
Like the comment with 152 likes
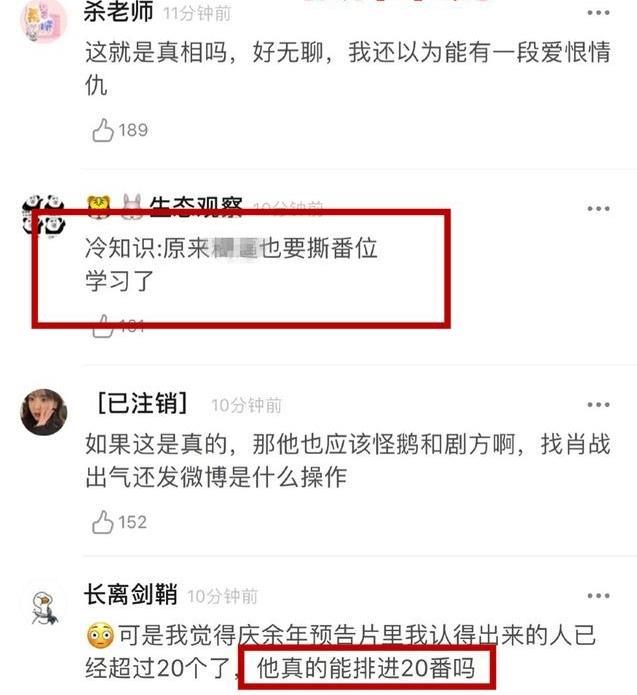[x=103, y=522]
